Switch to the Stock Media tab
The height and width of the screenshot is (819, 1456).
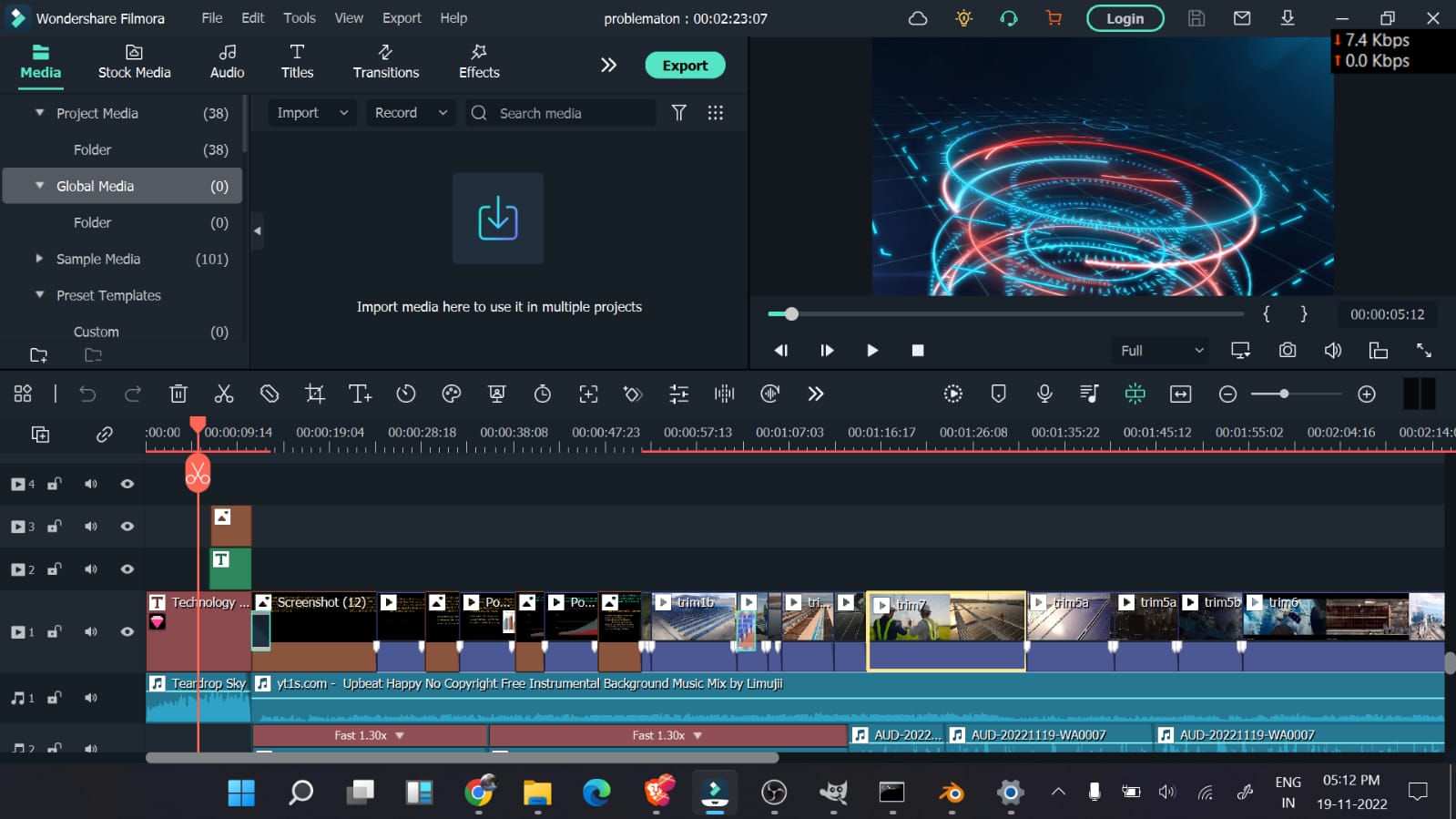click(135, 63)
